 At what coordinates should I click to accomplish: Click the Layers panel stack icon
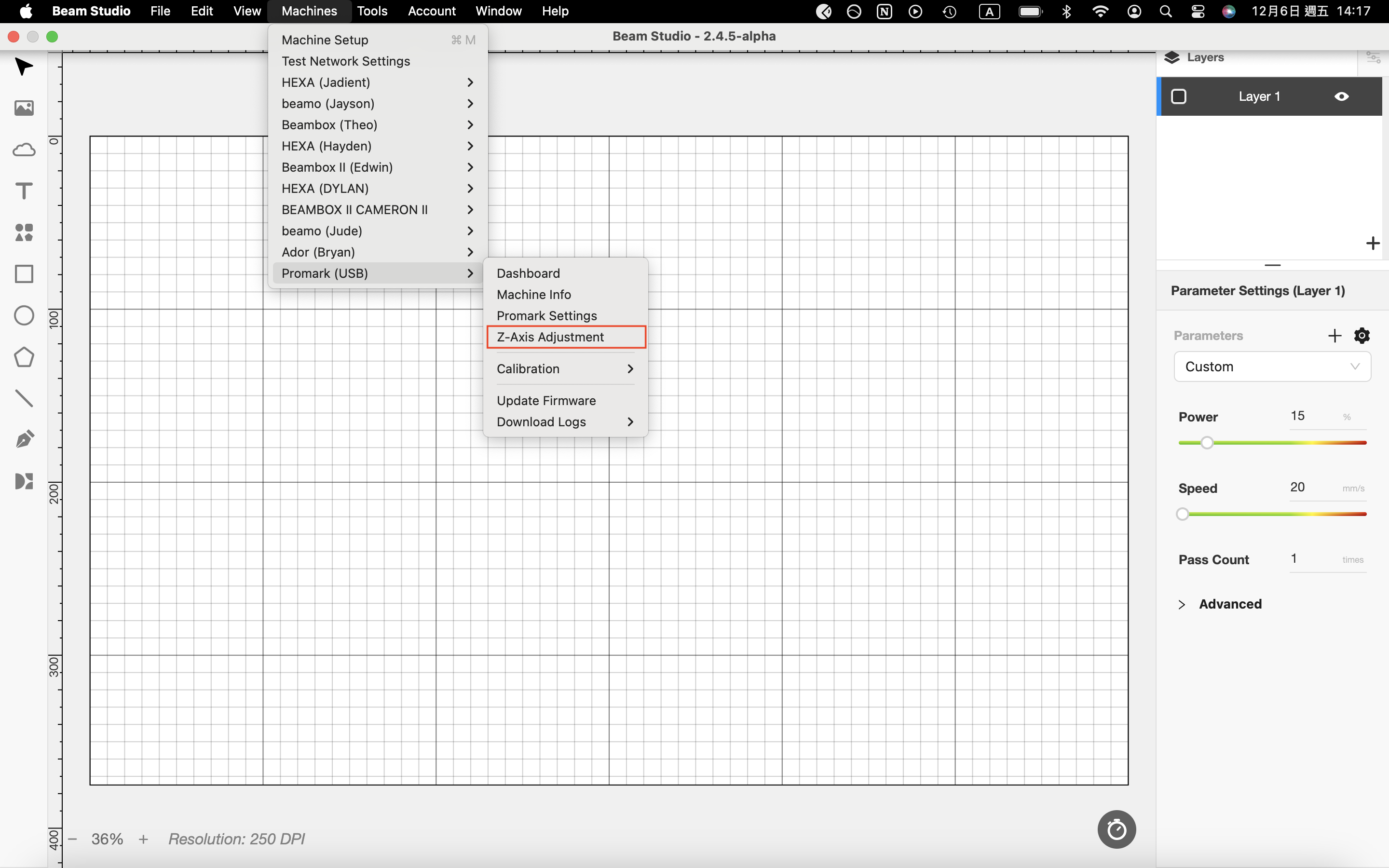(x=1171, y=57)
